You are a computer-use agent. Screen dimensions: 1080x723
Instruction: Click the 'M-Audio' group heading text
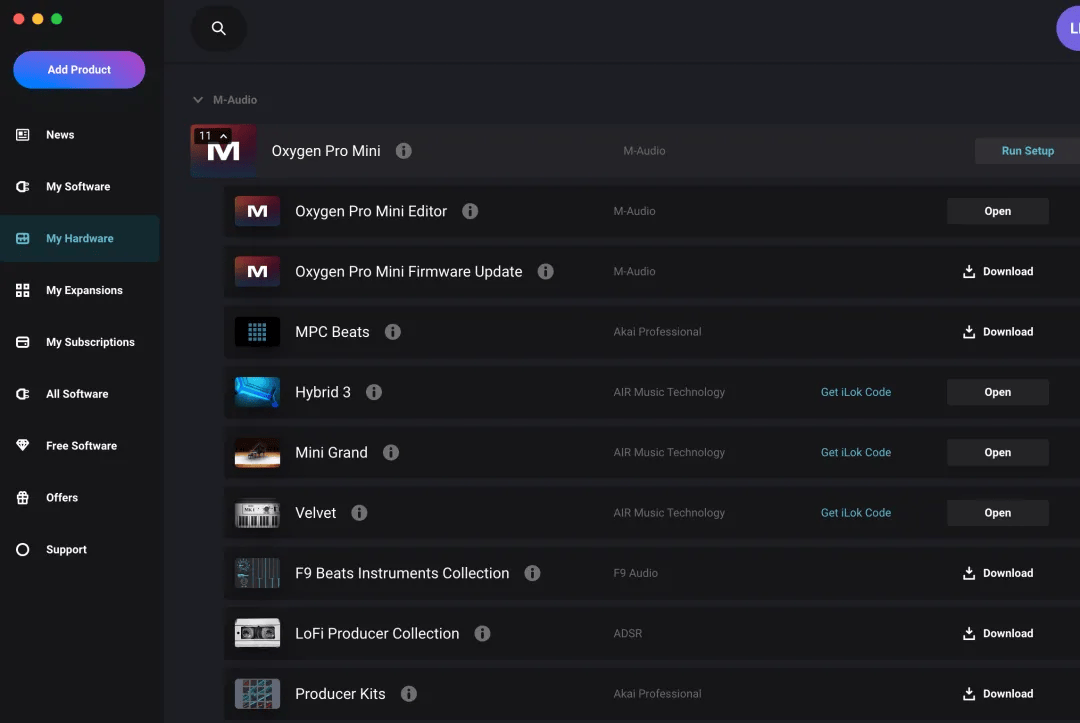(235, 100)
